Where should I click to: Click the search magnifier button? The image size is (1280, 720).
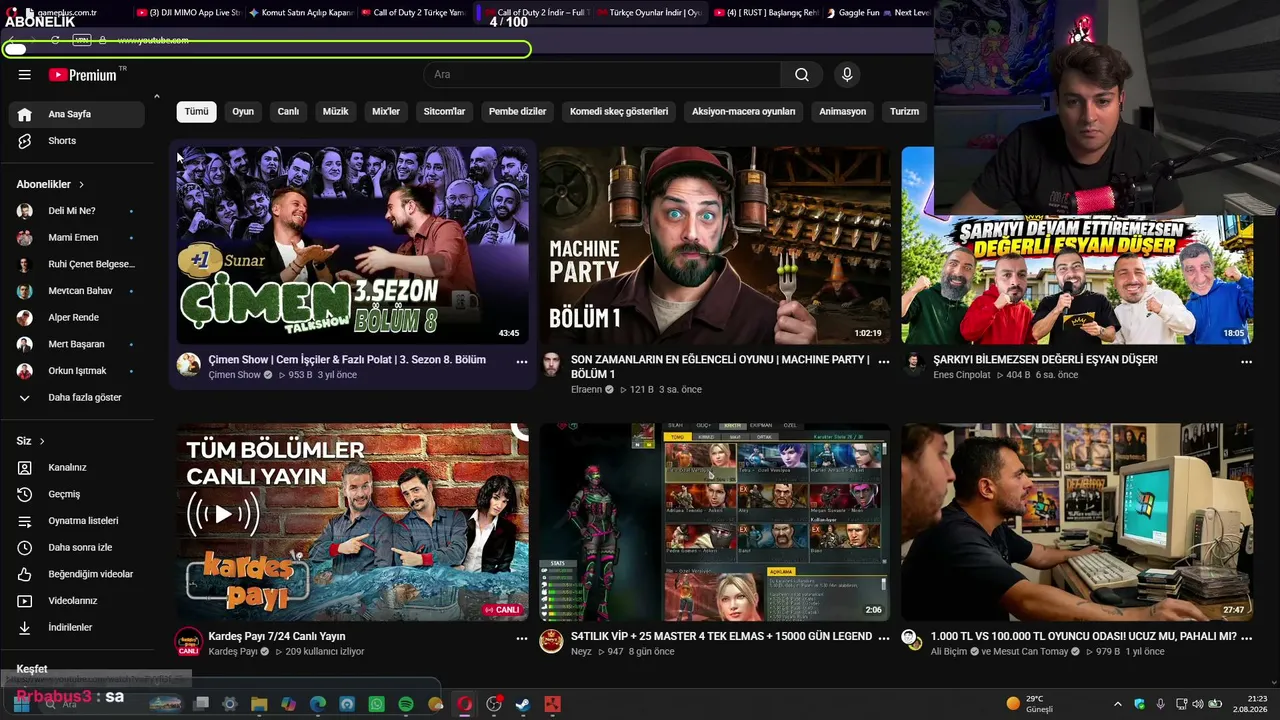(x=802, y=75)
